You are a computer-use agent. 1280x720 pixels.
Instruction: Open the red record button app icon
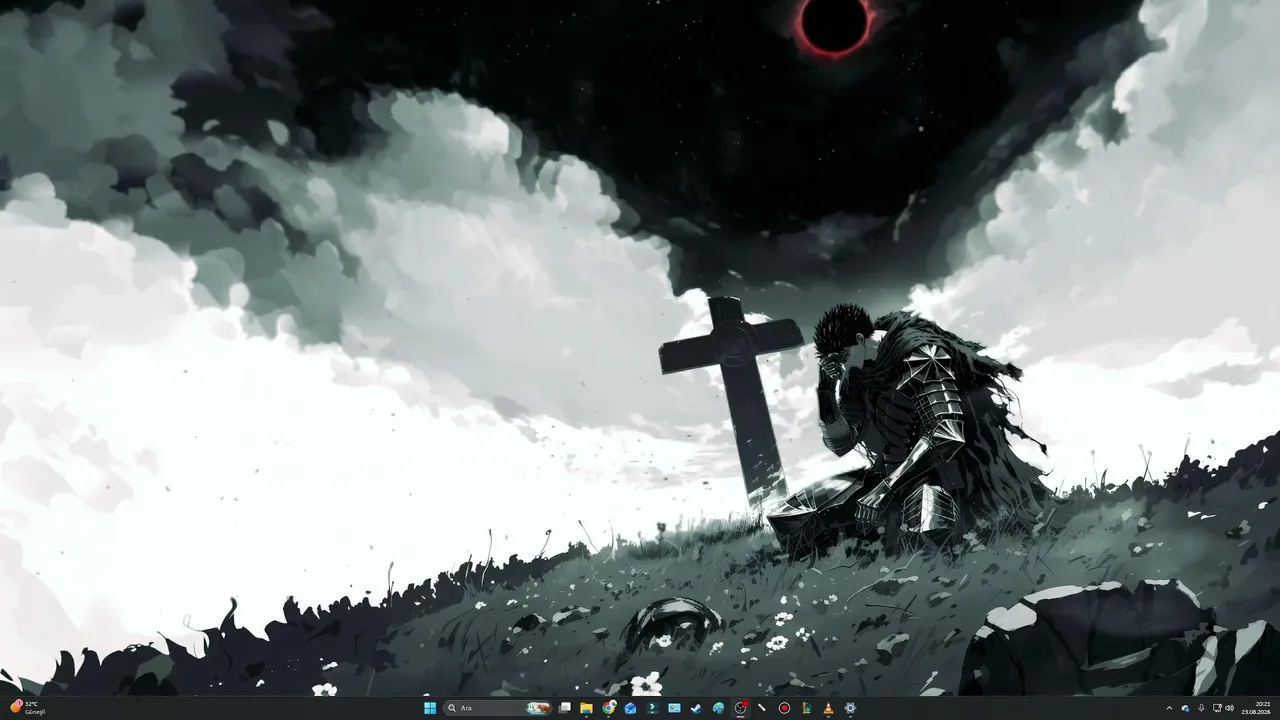click(784, 708)
